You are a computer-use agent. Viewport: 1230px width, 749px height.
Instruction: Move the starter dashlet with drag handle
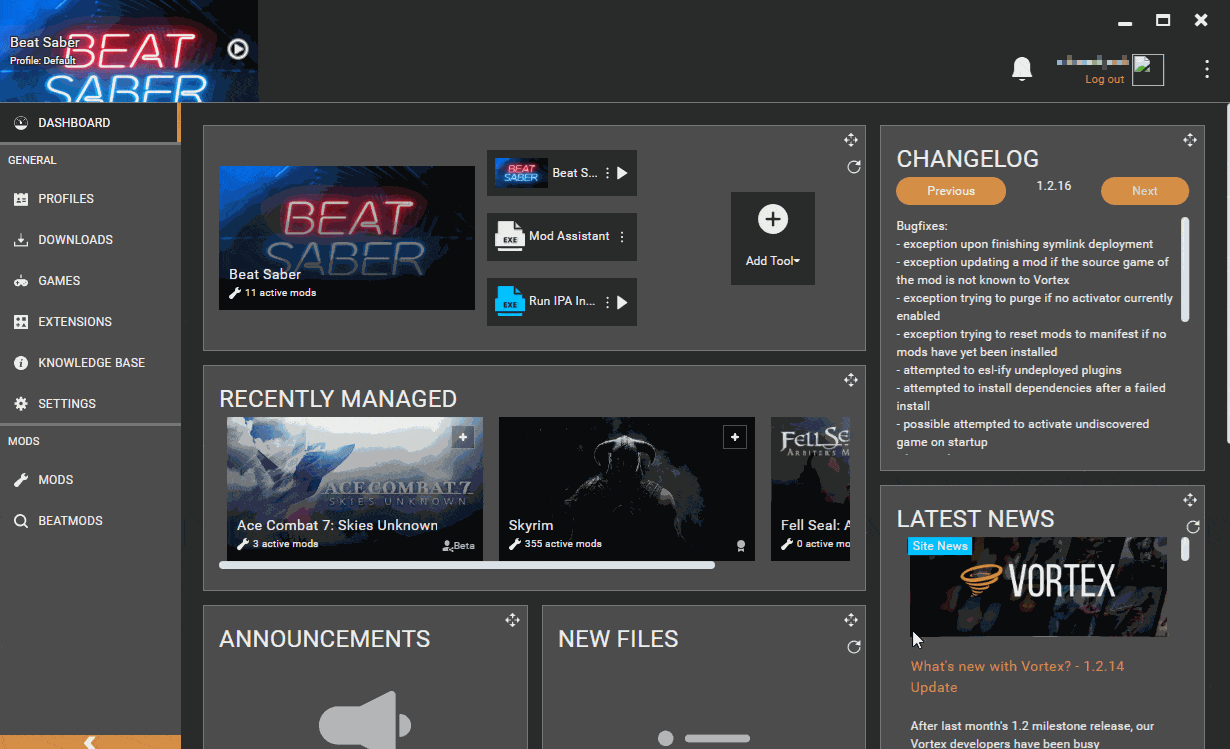coord(851,140)
